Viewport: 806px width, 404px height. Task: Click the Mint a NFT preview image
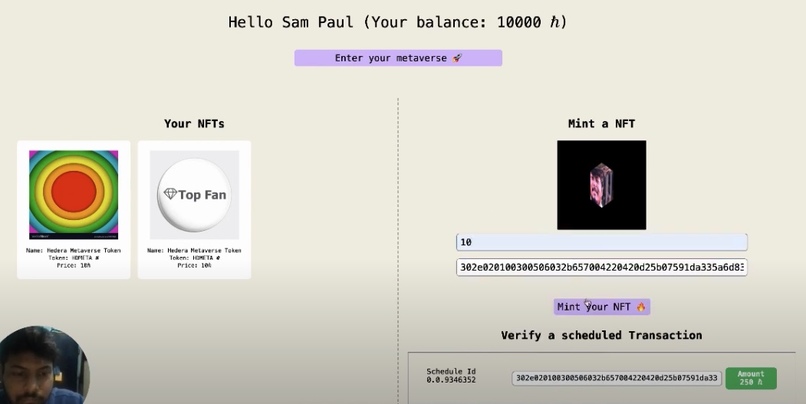[601, 185]
